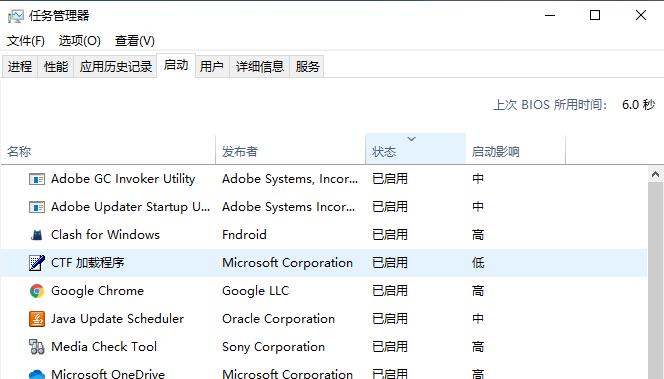Click startup impact 高 of Google Chrome
The width and height of the screenshot is (664, 379).
(478, 291)
